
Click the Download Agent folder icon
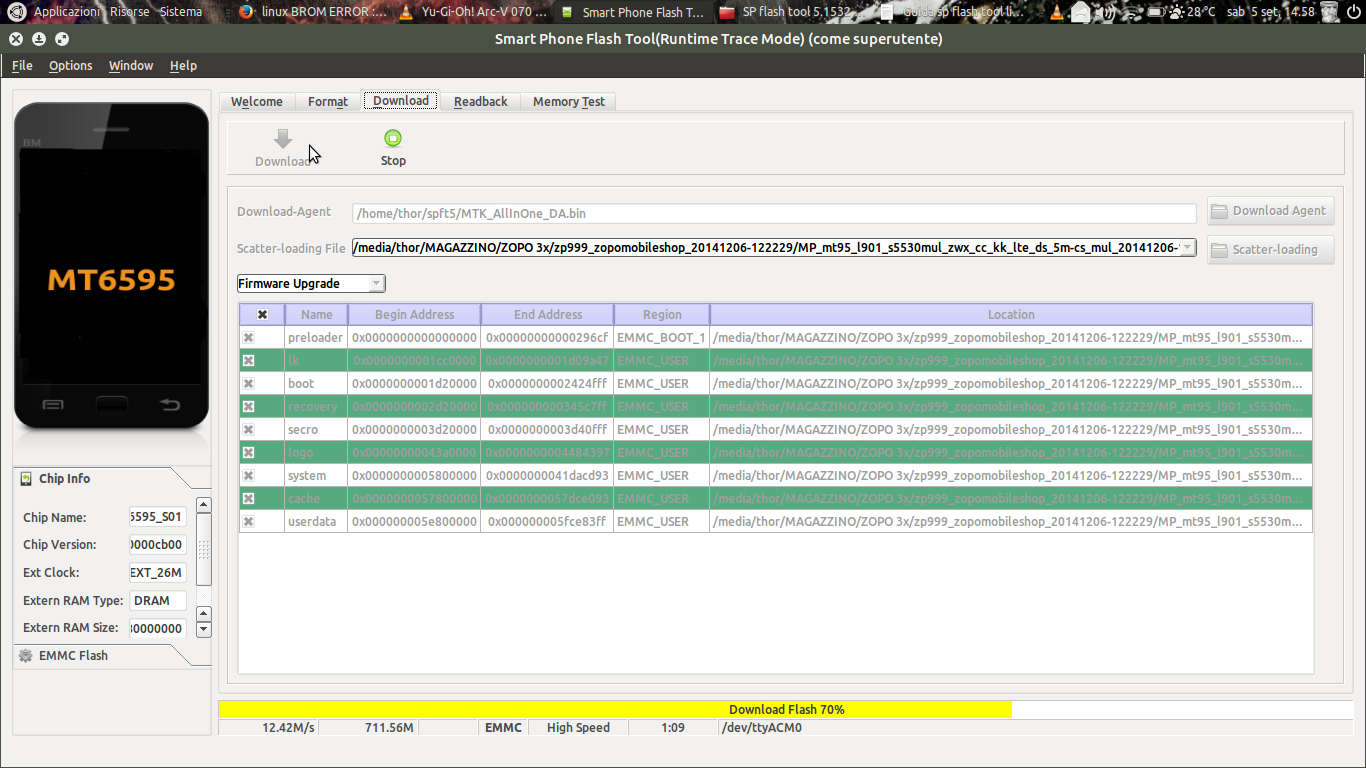click(x=1219, y=211)
